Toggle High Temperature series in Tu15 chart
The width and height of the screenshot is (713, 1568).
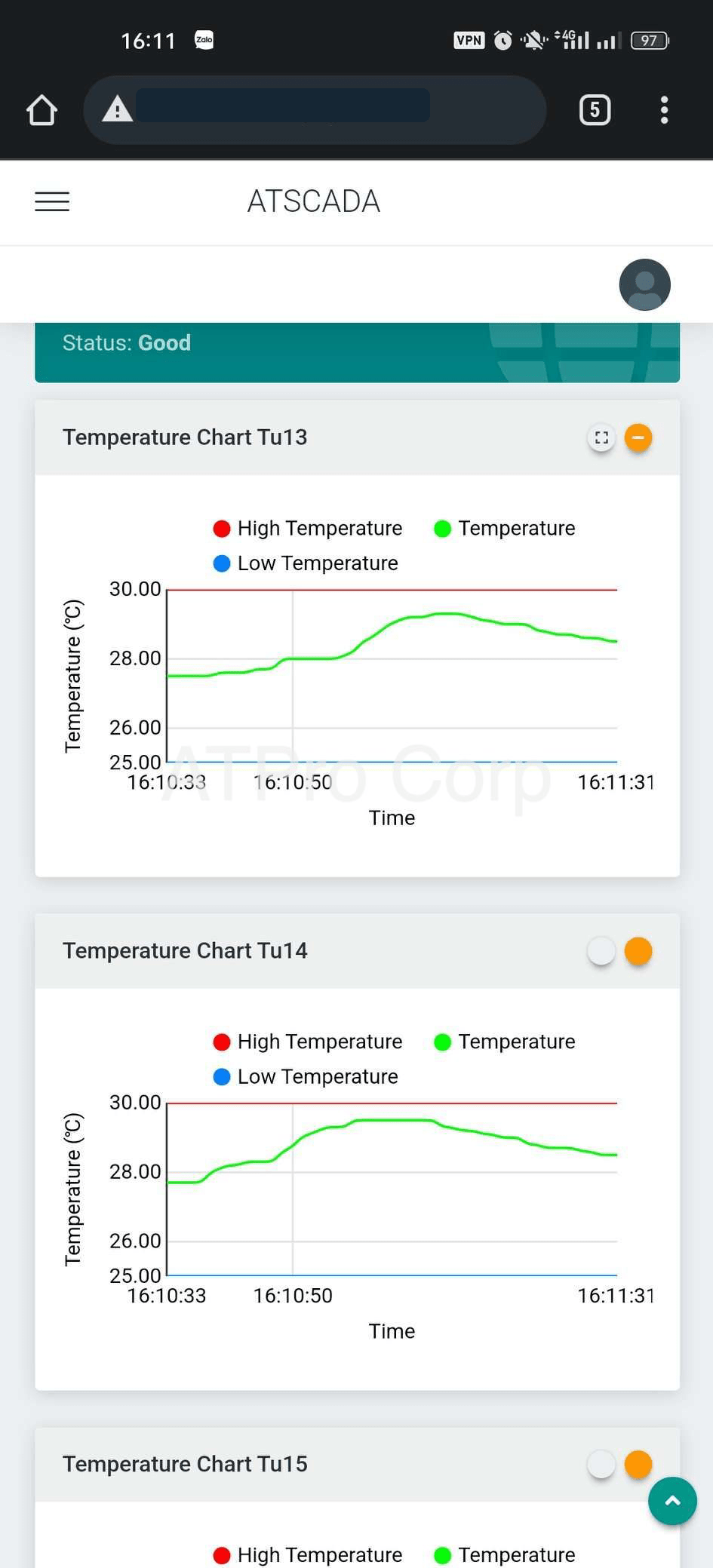click(308, 1554)
